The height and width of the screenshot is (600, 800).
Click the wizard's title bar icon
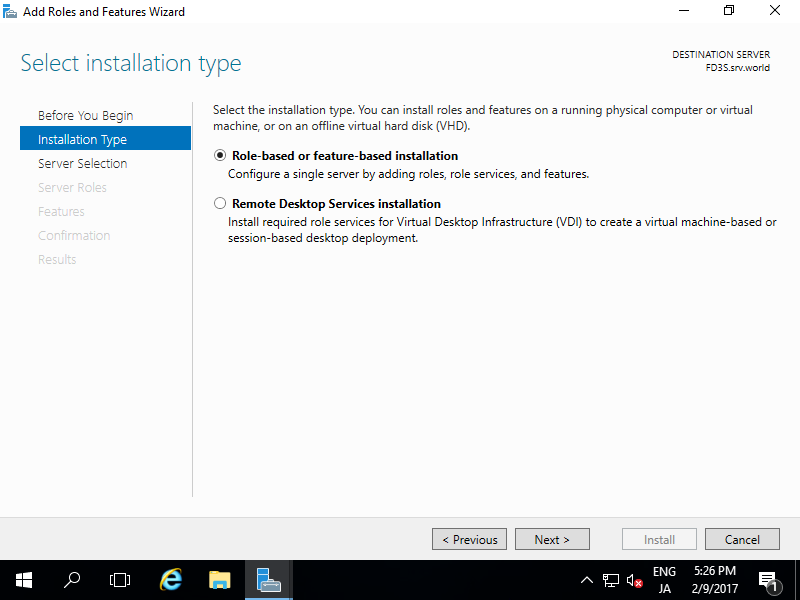pyautogui.click(x=10, y=11)
